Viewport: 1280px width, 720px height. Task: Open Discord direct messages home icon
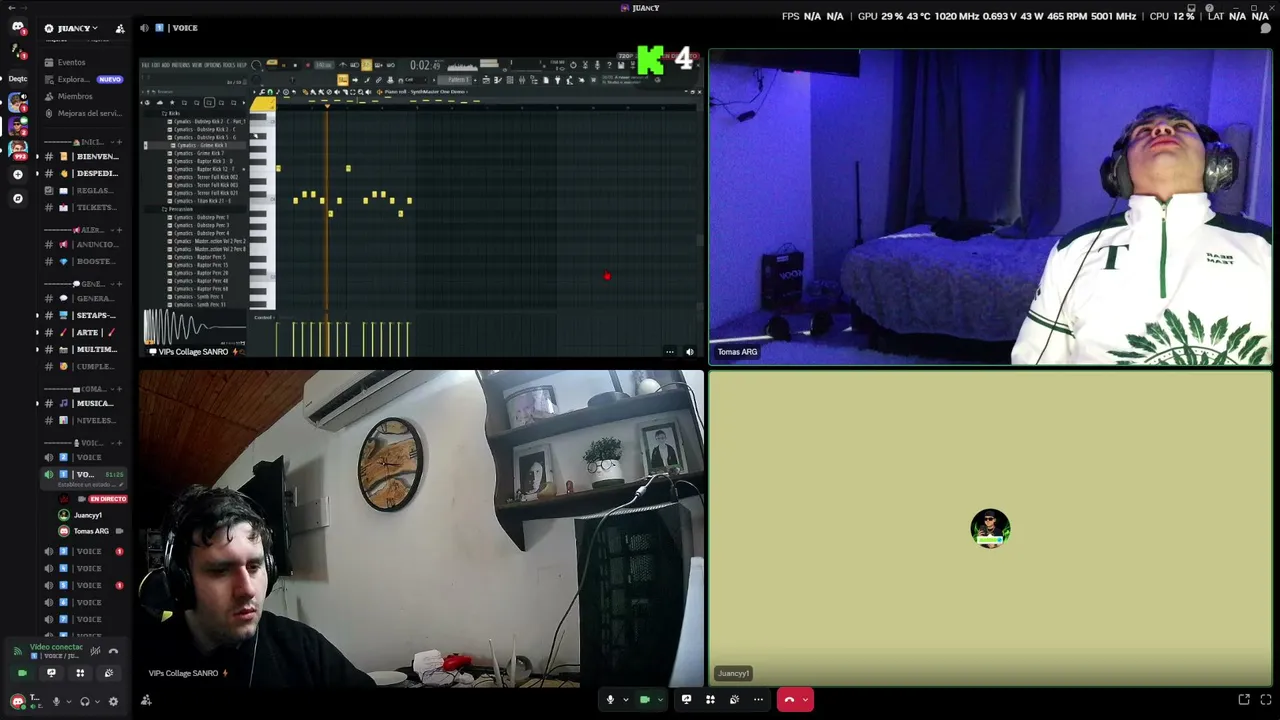(17, 28)
